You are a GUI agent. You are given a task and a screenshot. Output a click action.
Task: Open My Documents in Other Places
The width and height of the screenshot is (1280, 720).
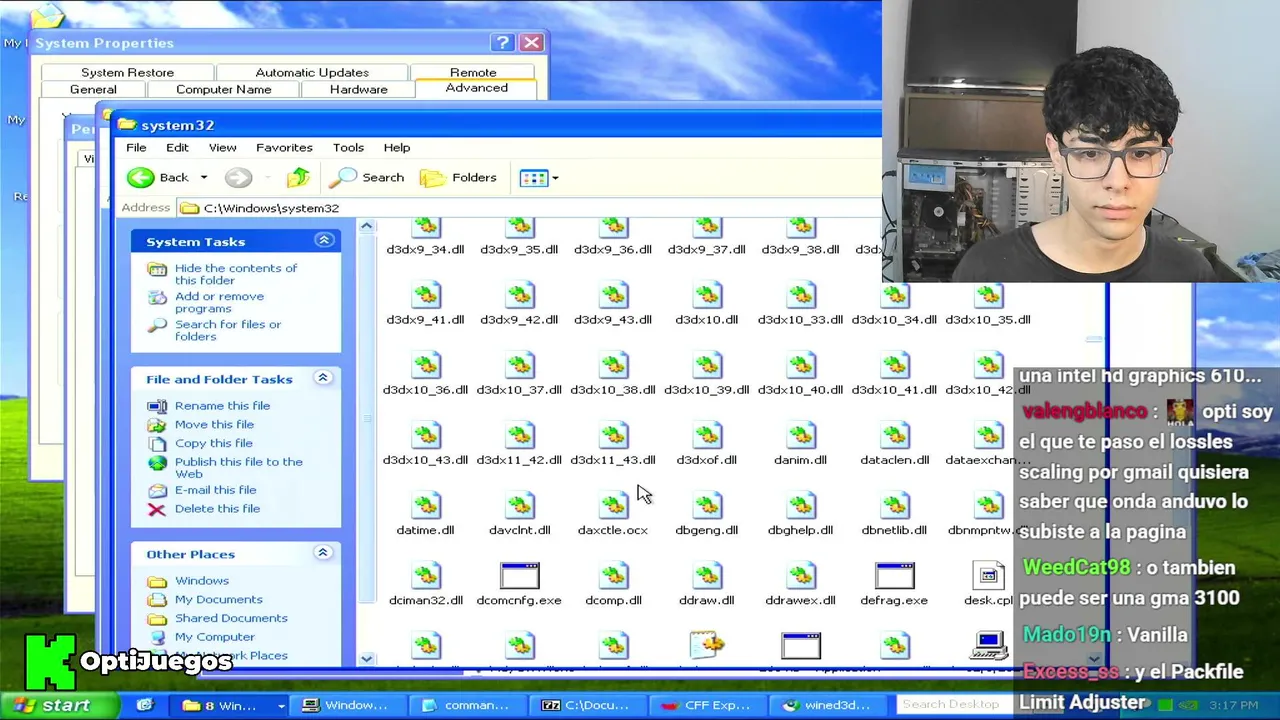(x=218, y=600)
